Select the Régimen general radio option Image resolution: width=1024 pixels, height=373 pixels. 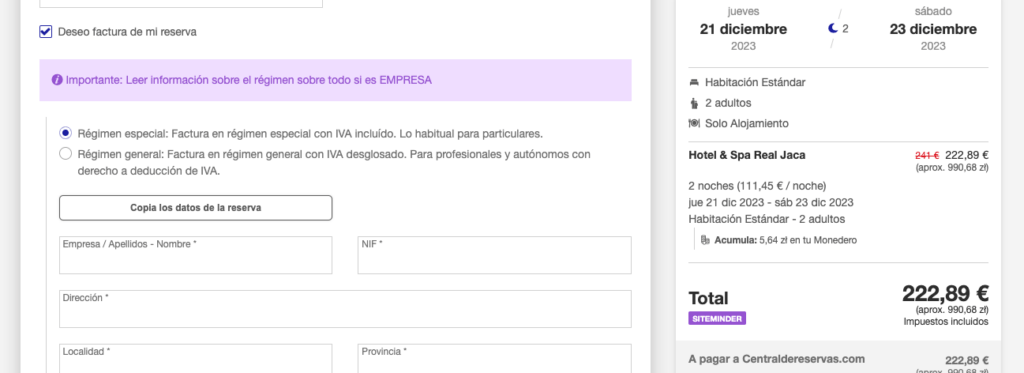[x=65, y=154]
